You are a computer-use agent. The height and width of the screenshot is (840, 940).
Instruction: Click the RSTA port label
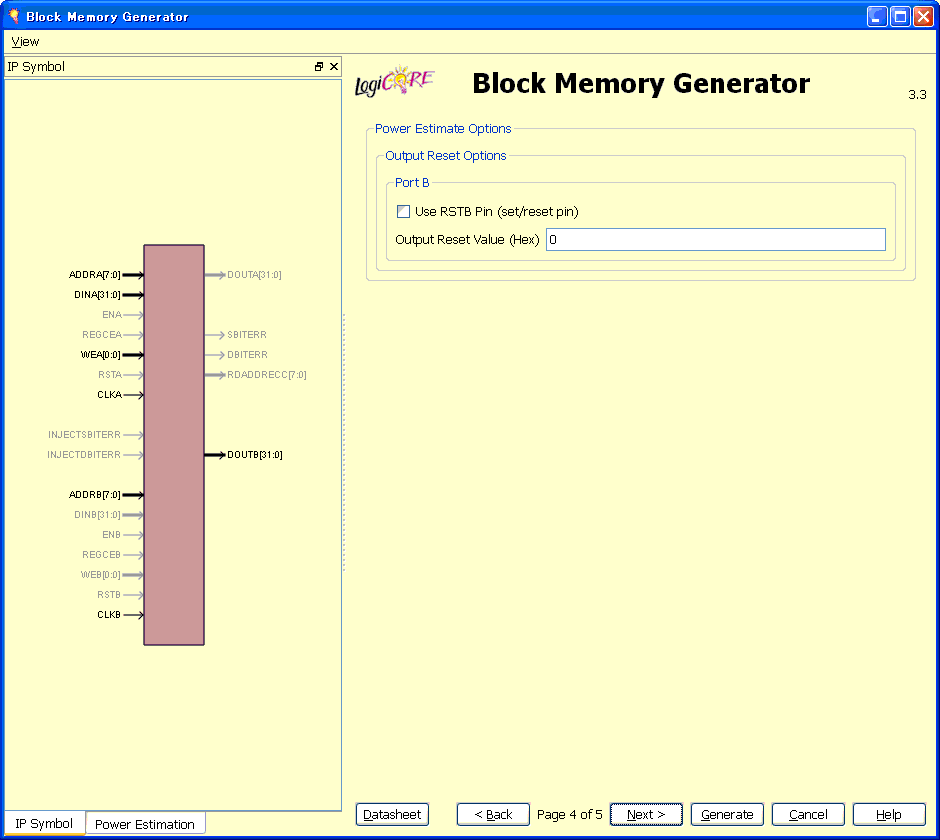[110, 375]
